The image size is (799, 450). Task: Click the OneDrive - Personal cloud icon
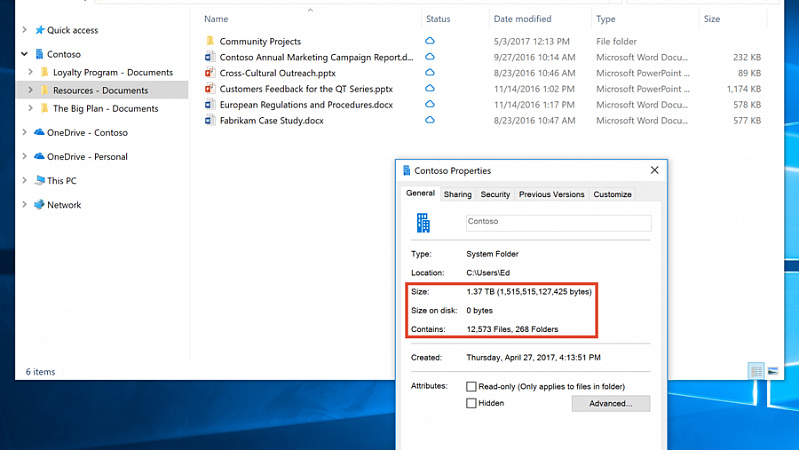tap(39, 156)
